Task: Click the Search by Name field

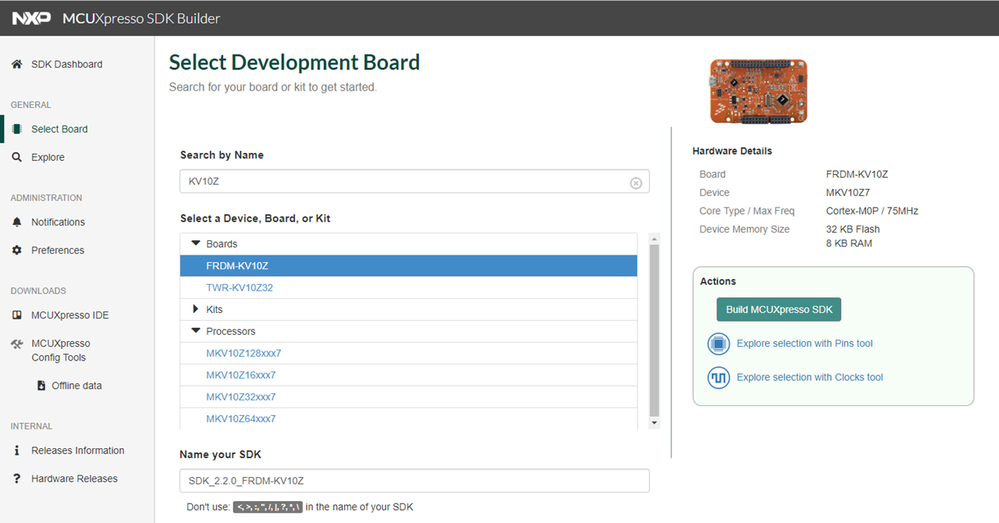Action: (x=415, y=182)
